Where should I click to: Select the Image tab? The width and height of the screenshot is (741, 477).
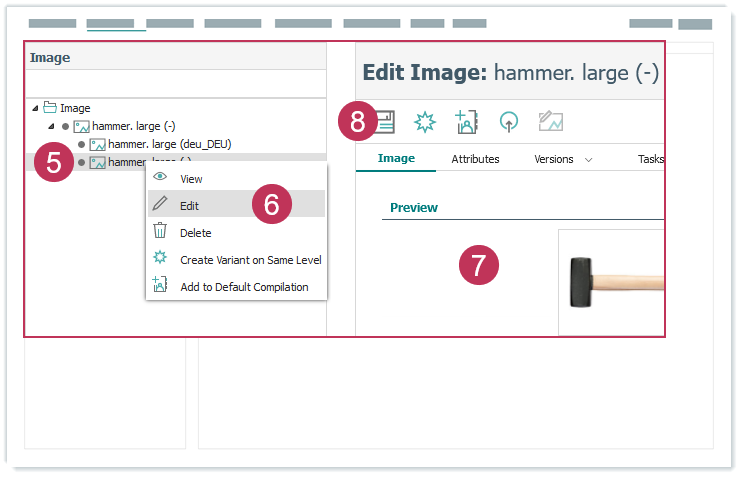(x=396, y=159)
